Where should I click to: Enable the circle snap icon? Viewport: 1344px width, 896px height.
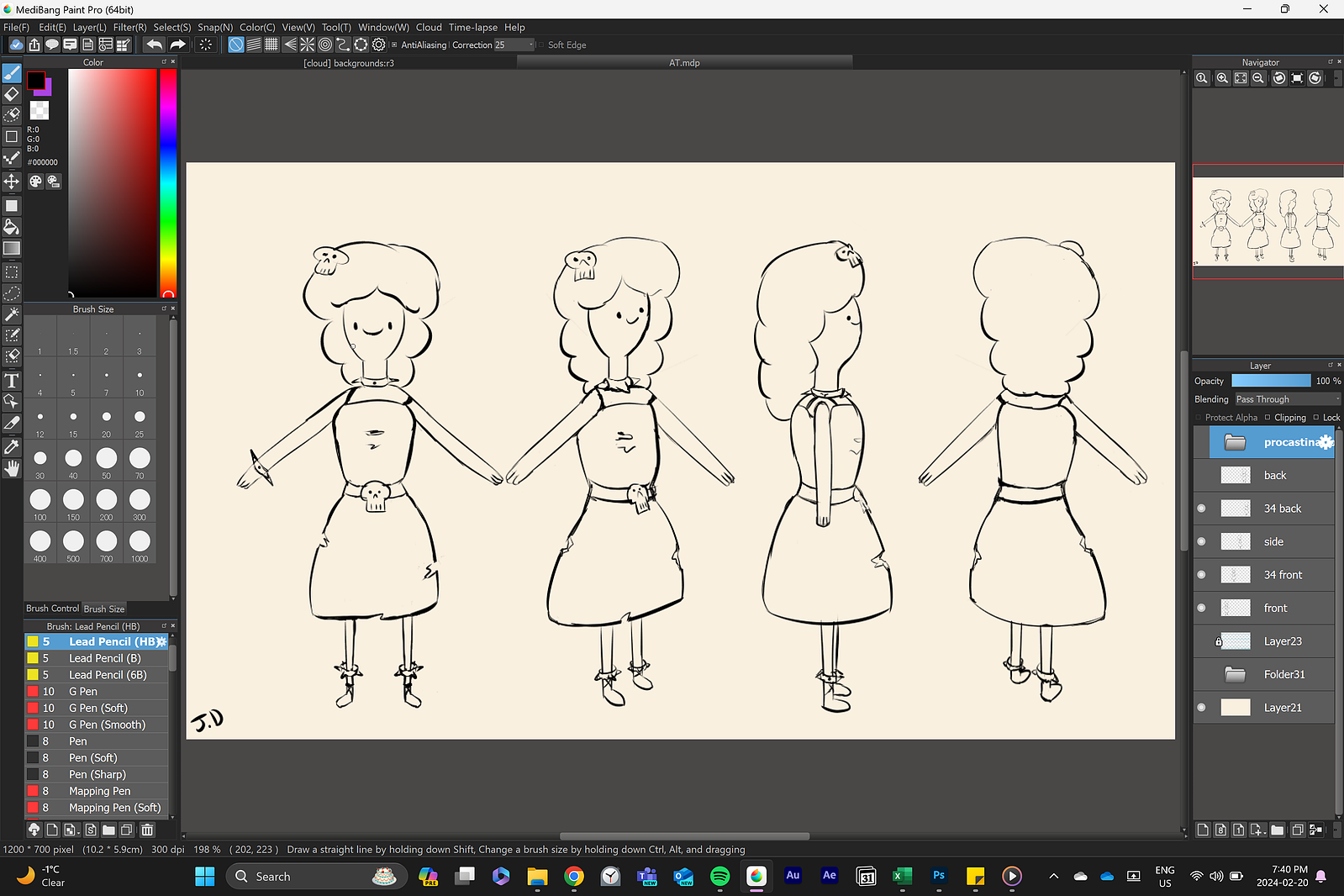[325, 45]
